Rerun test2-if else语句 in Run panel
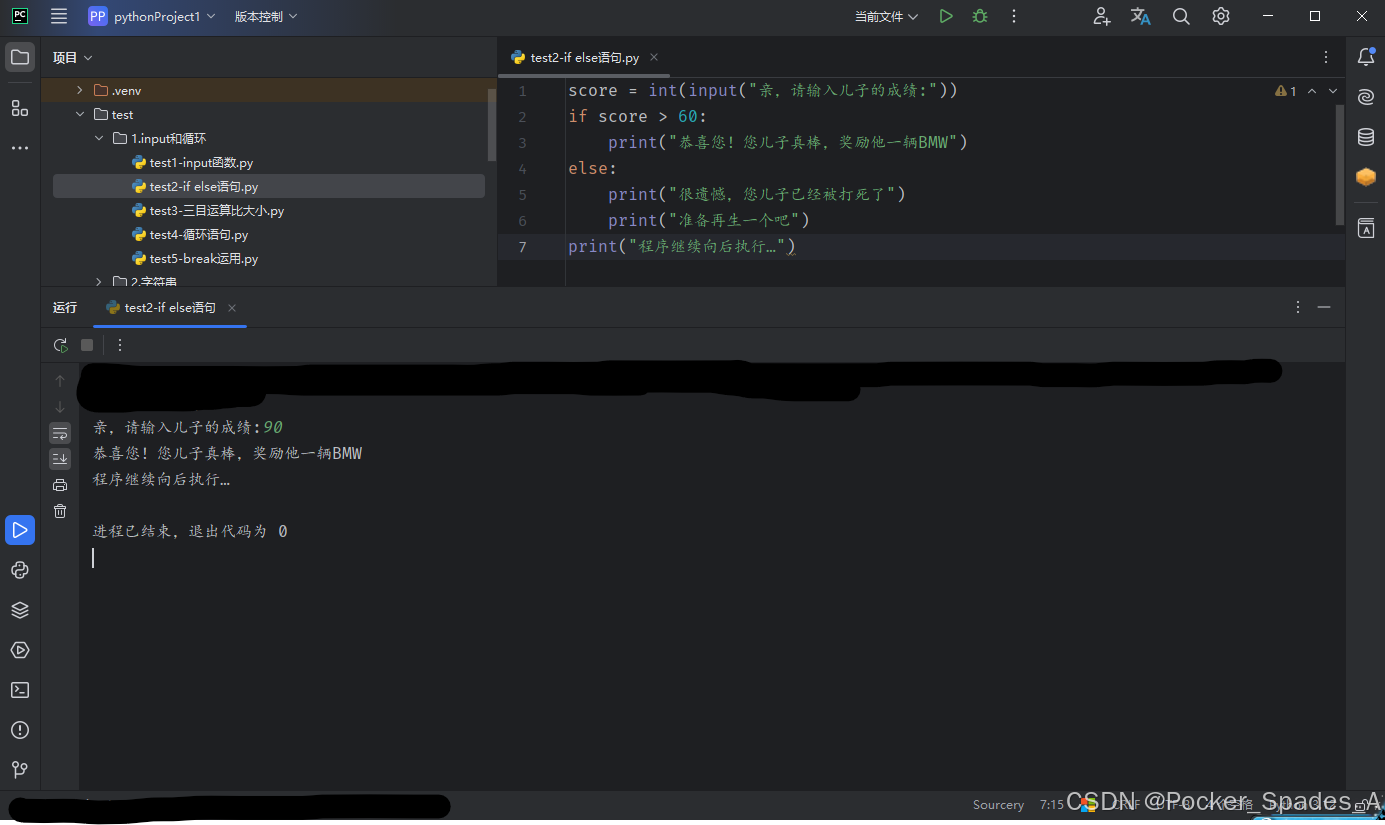 point(61,345)
